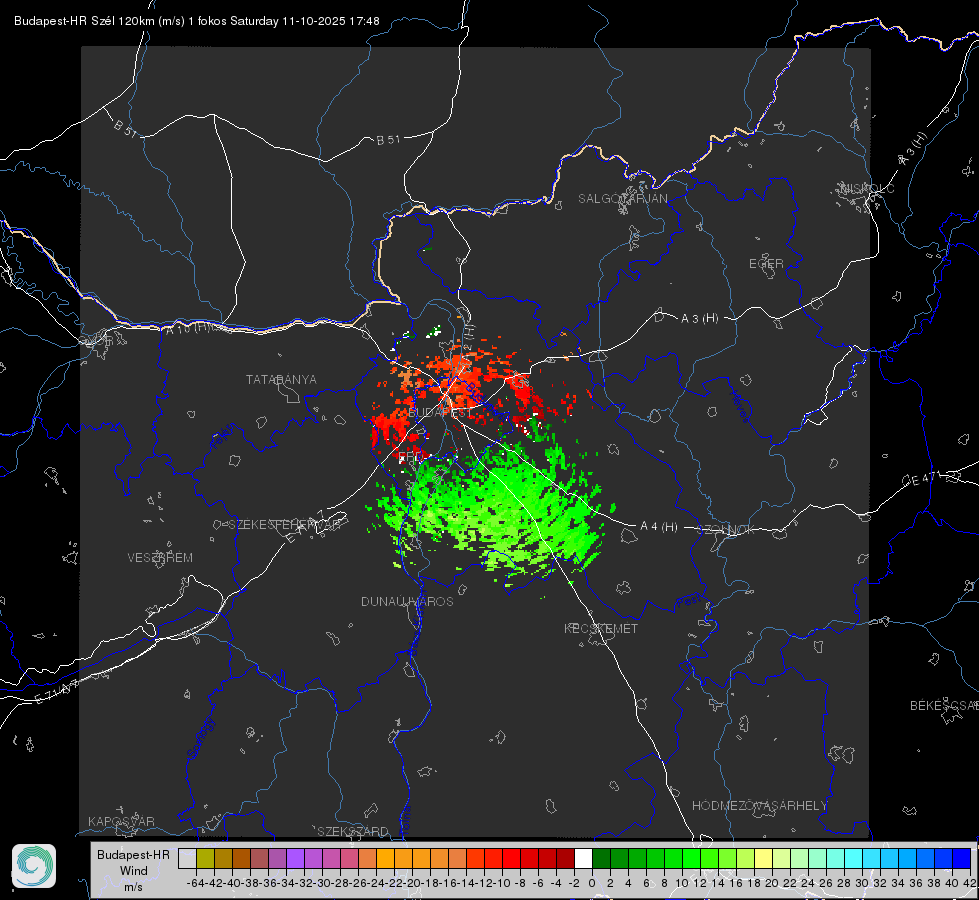
Task: Click the HÓDMEZŐVÁSÁRHELY city label
Action: (x=759, y=805)
